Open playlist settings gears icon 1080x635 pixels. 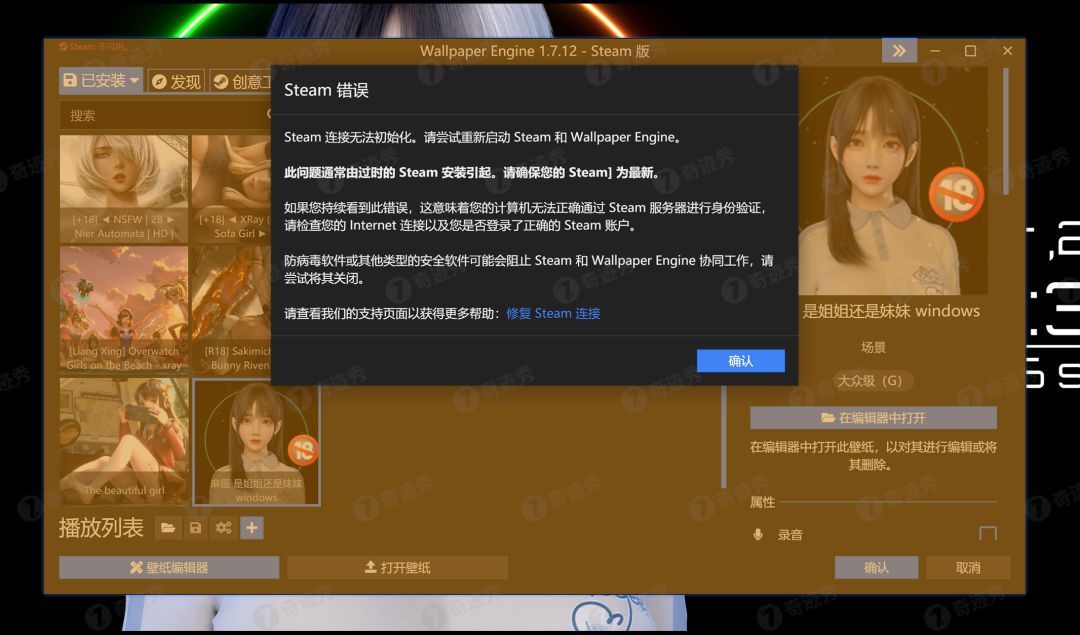(224, 528)
